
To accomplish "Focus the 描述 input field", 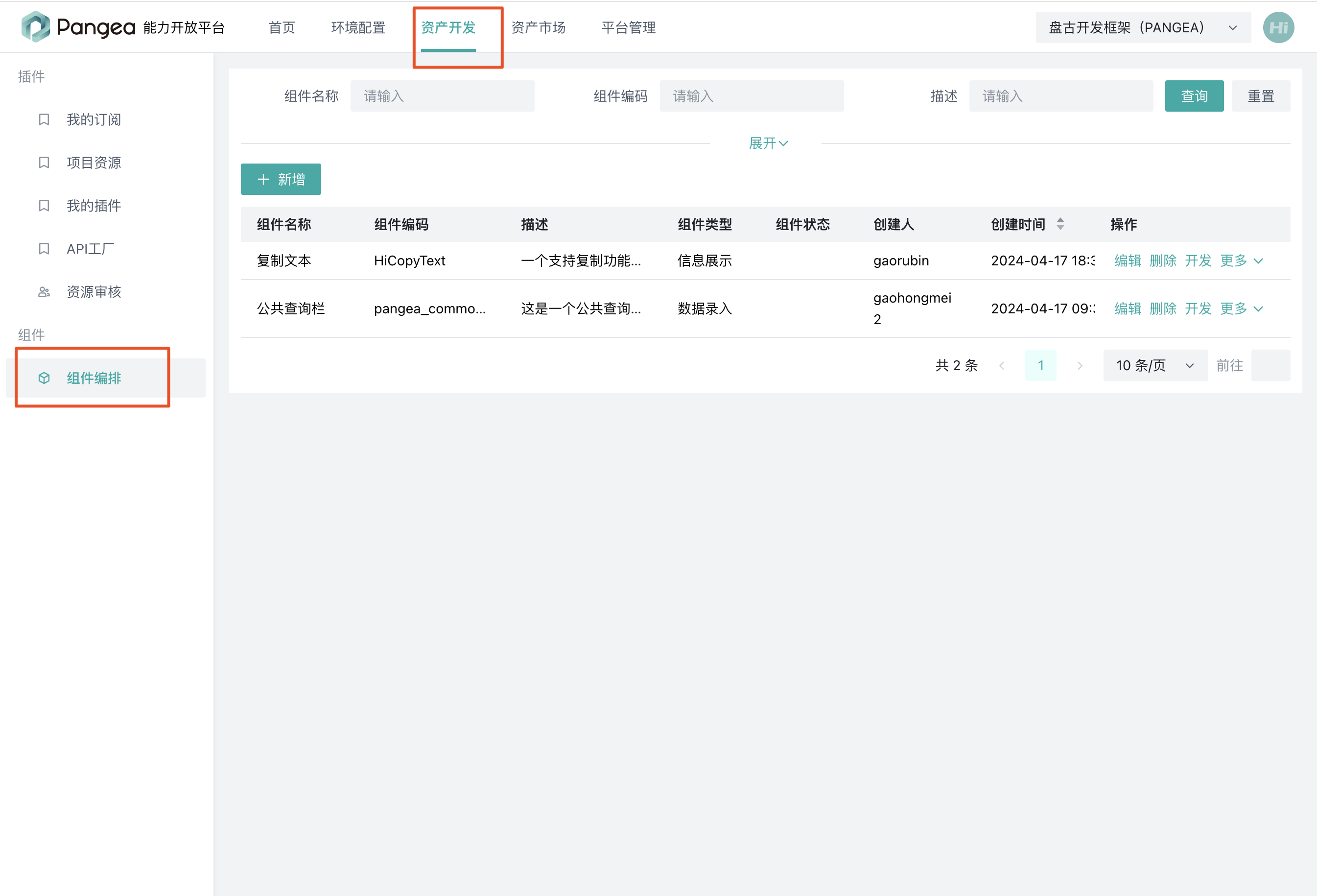I will point(1061,96).
